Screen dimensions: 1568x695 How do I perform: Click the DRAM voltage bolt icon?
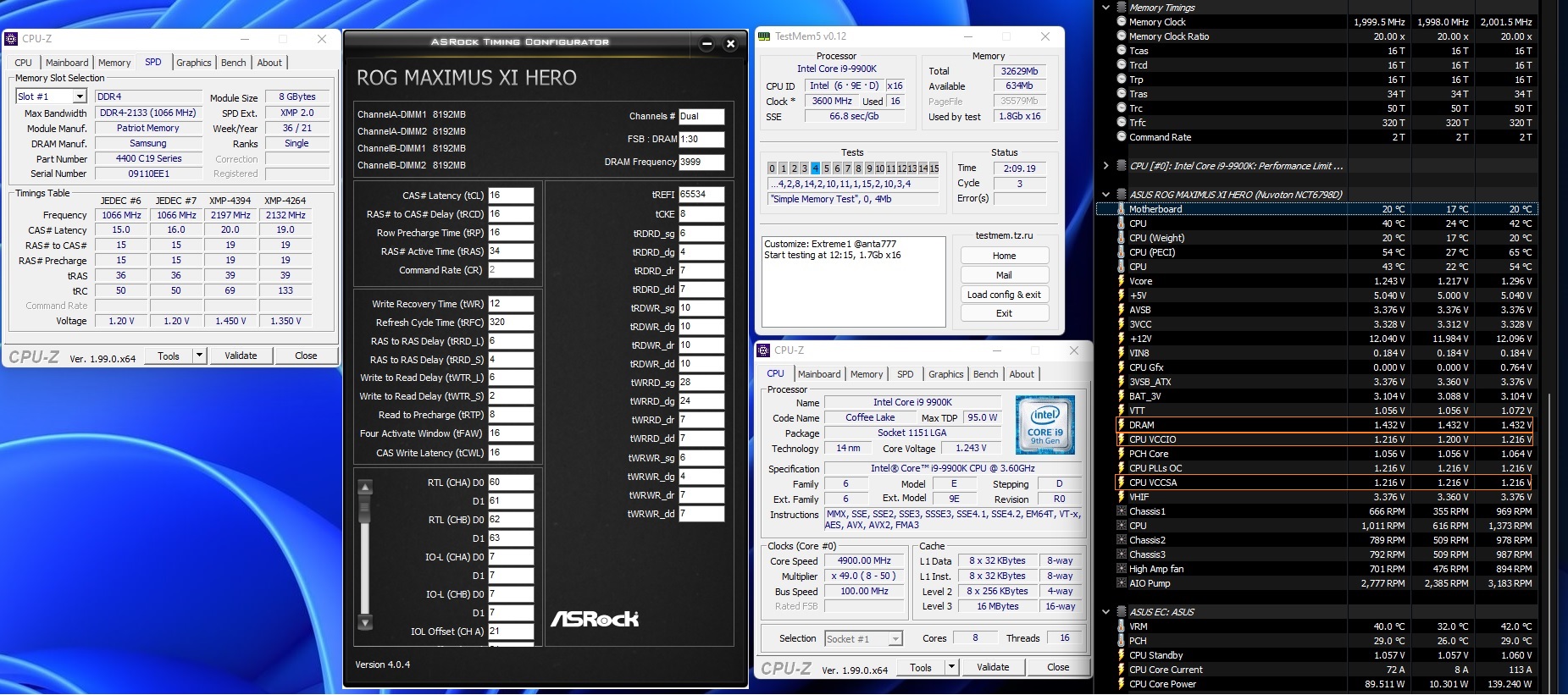point(1122,425)
